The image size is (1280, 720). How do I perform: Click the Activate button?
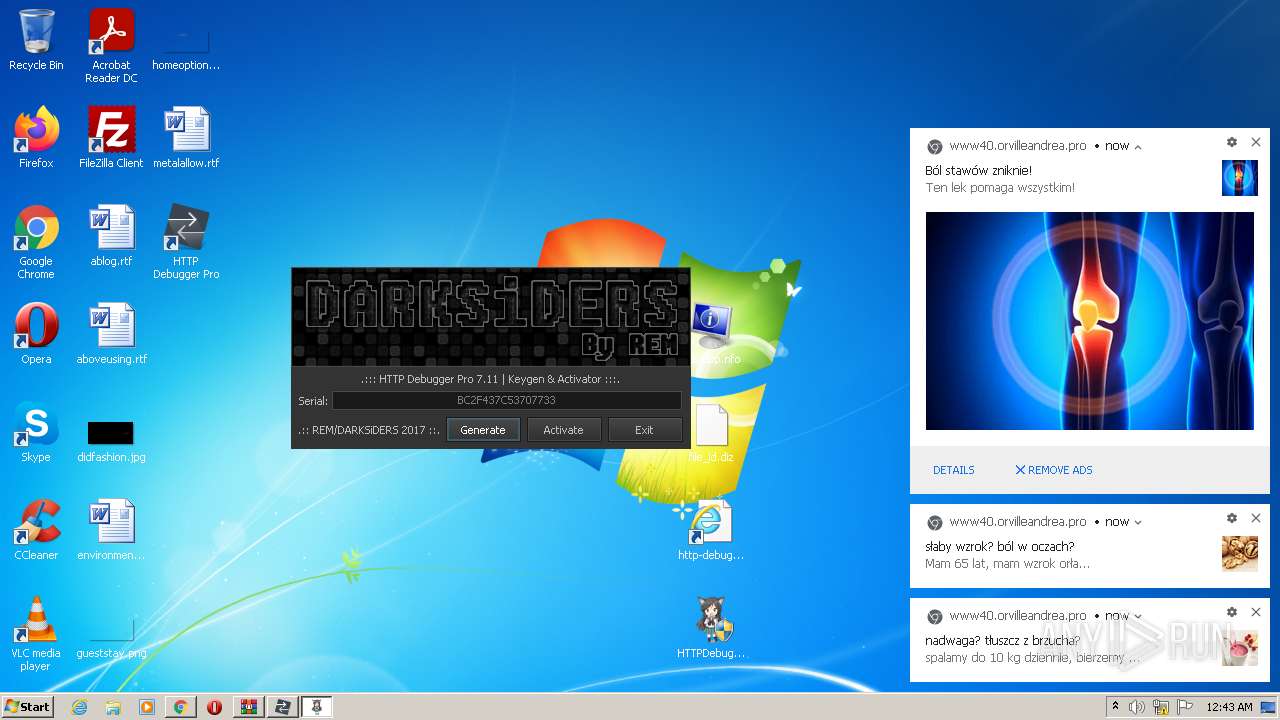point(563,430)
